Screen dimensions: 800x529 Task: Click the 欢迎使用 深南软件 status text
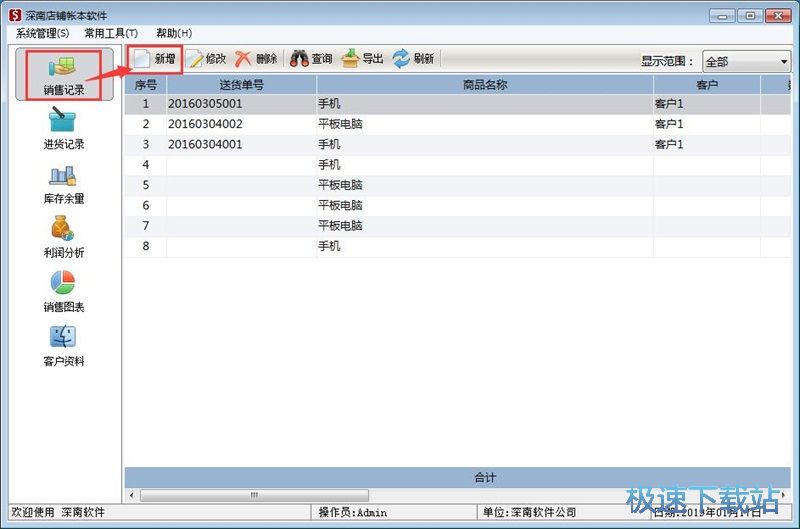(58, 512)
